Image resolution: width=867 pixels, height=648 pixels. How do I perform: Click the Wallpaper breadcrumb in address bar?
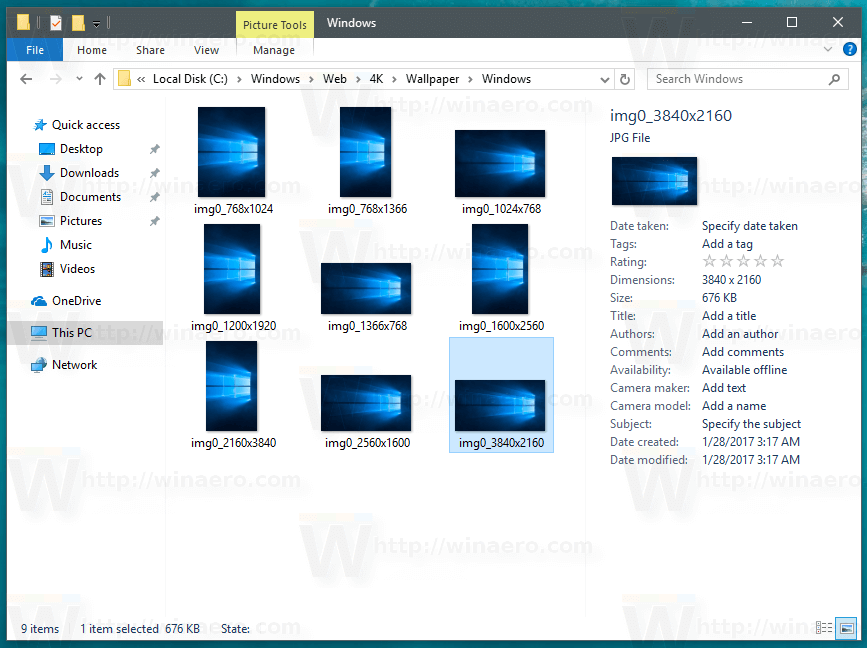point(431,79)
